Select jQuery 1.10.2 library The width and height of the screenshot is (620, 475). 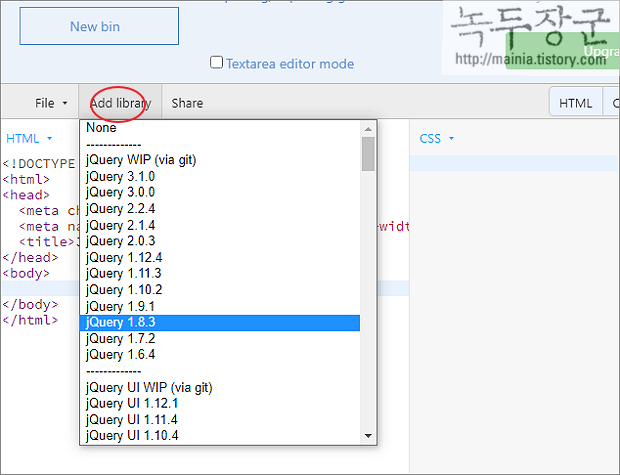(x=220, y=290)
